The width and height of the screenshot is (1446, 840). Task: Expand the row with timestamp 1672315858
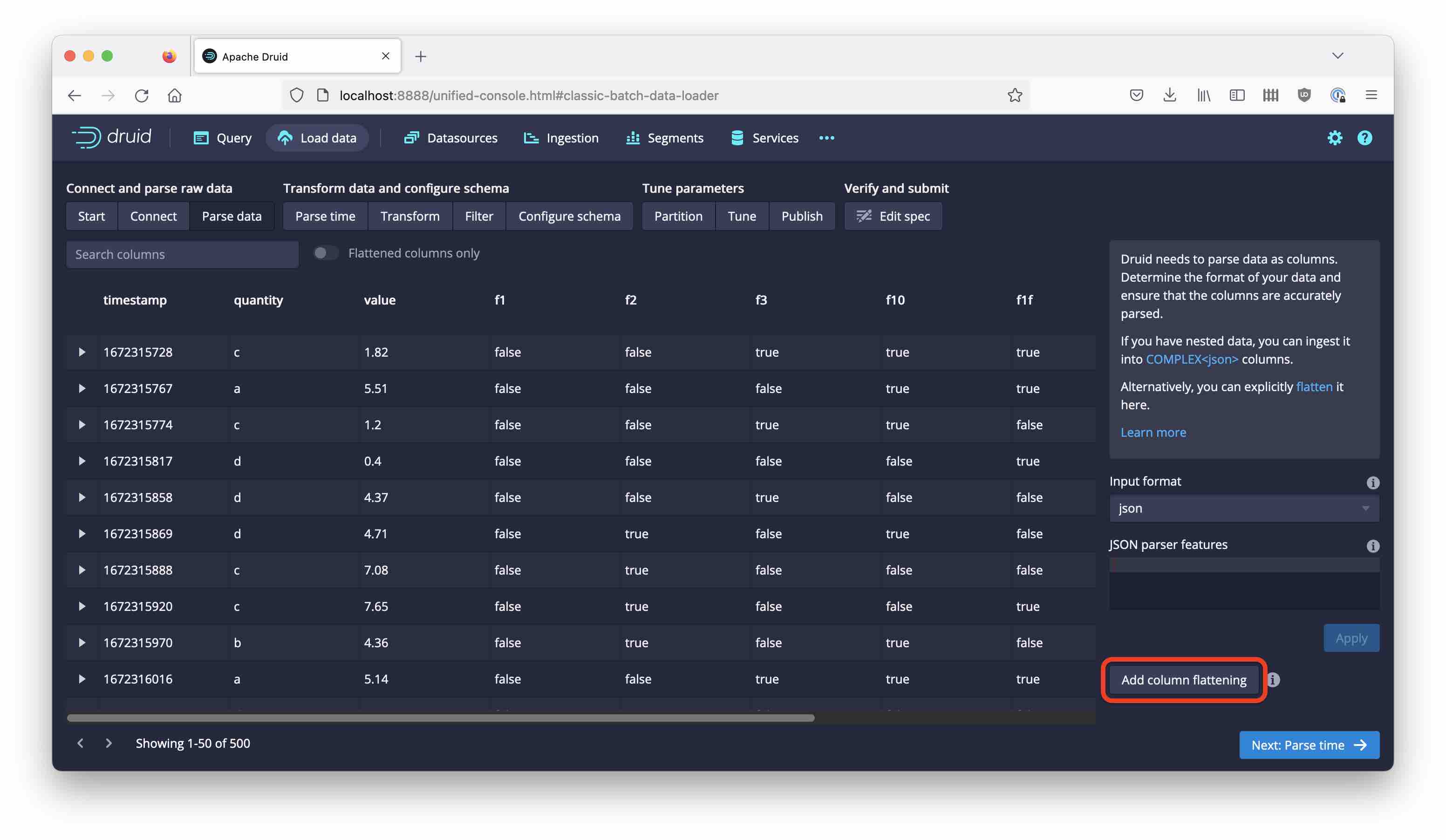tap(81, 497)
